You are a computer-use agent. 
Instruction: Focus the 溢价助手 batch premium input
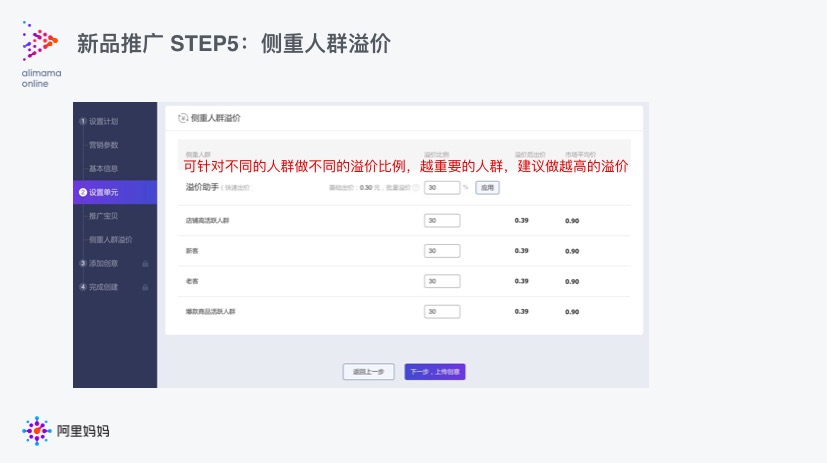(442, 188)
